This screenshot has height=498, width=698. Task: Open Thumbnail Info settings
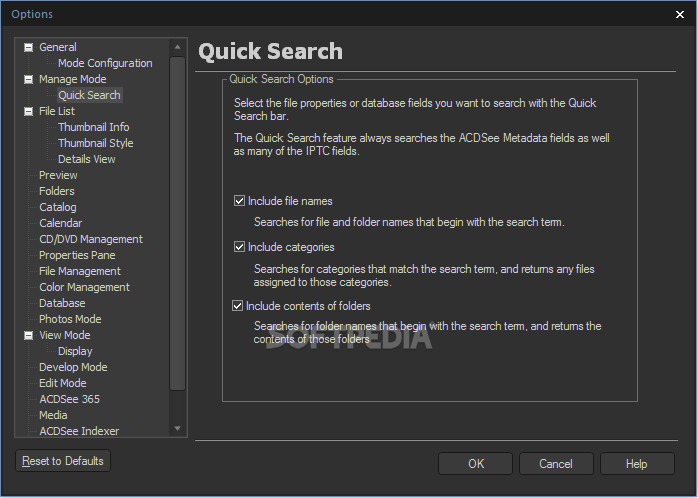tap(93, 127)
